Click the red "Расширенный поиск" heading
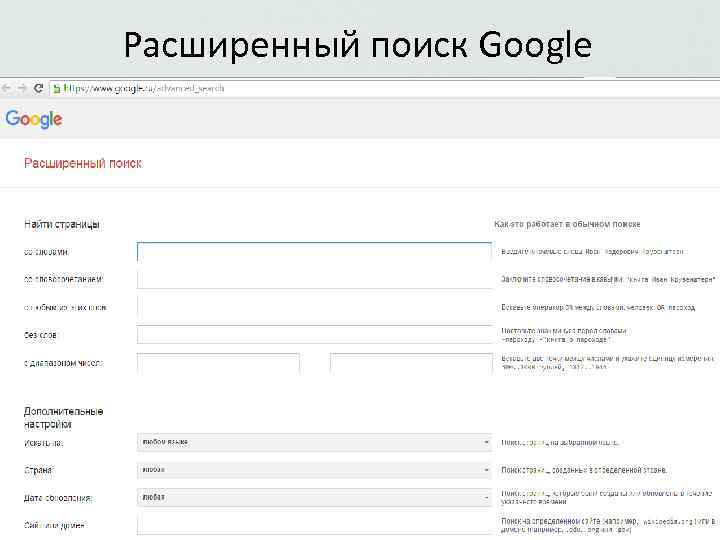Screen dimensions: 720x540 [x=83, y=163]
